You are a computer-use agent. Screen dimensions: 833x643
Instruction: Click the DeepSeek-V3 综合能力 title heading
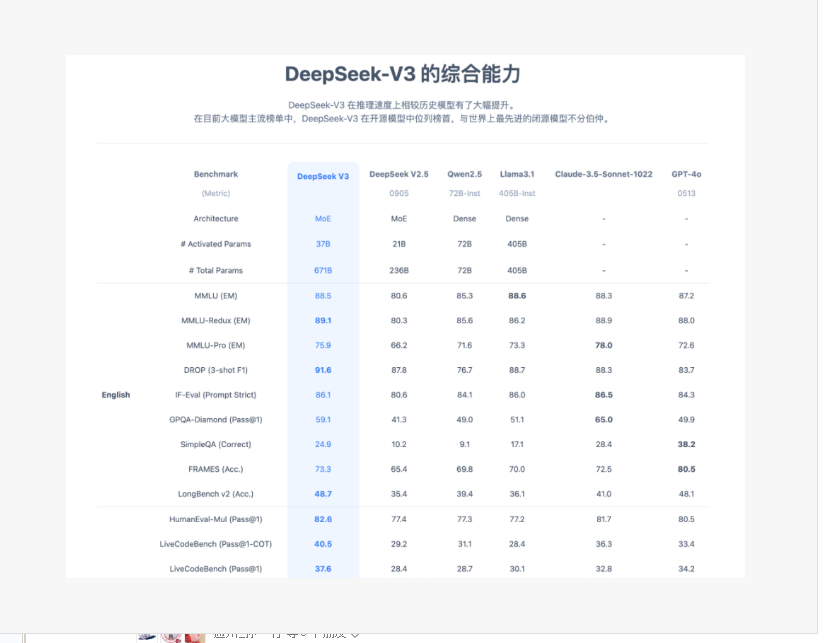[403, 75]
